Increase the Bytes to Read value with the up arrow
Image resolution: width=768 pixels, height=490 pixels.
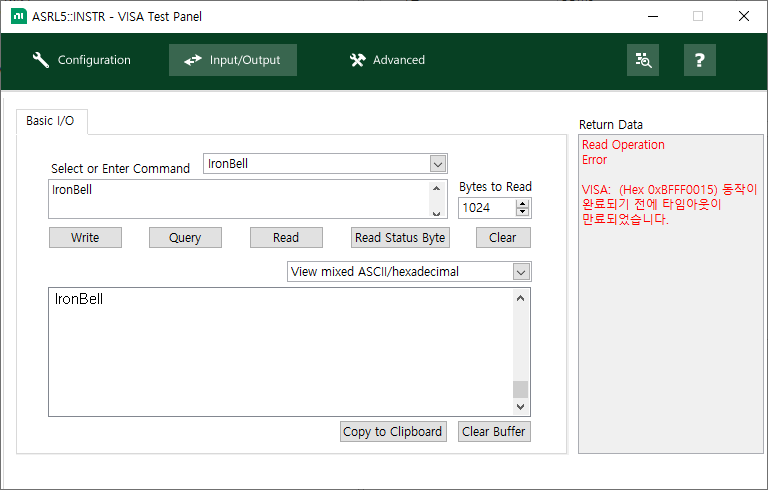coord(523,204)
